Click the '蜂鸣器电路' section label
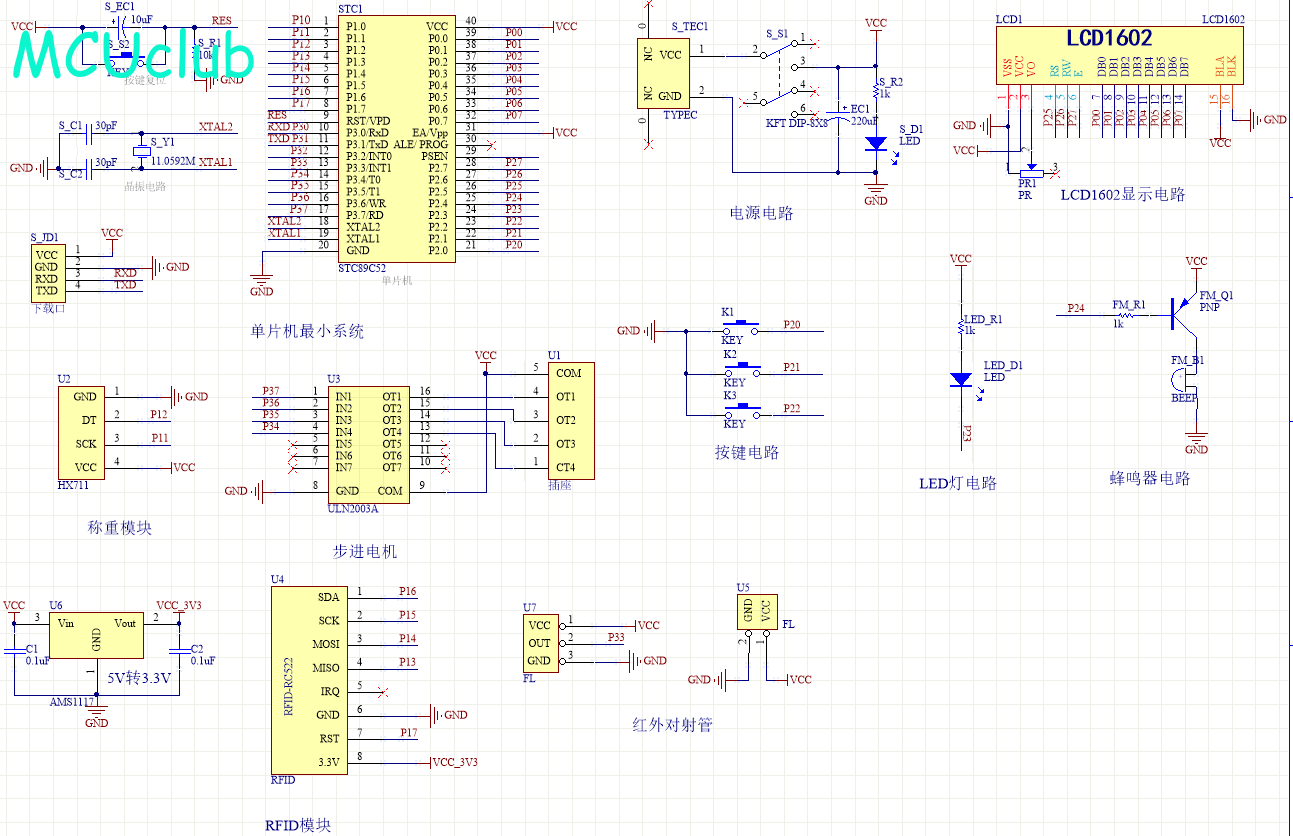Image resolution: width=1293 pixels, height=836 pixels. coord(1150,479)
